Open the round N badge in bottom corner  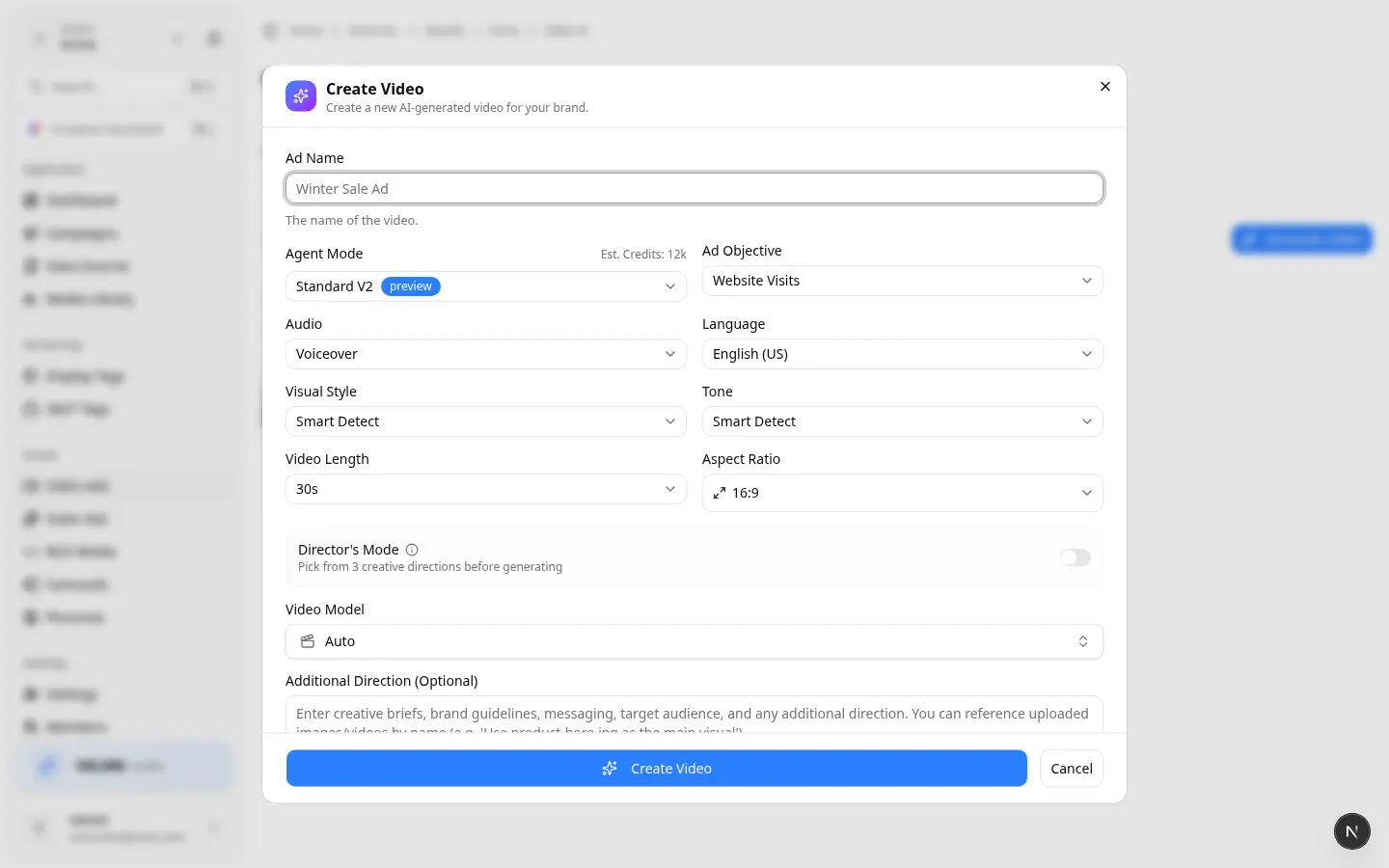[x=1352, y=831]
